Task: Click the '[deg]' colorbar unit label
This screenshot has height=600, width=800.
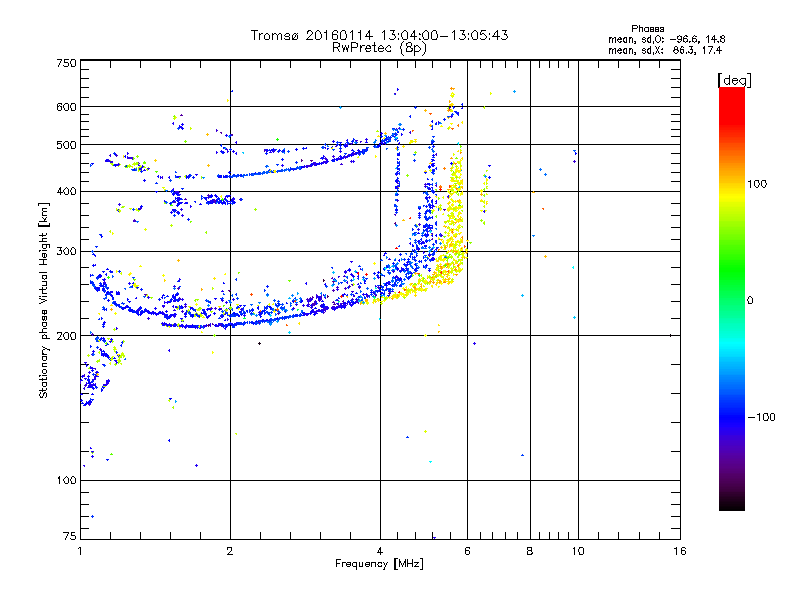Action: [734, 80]
